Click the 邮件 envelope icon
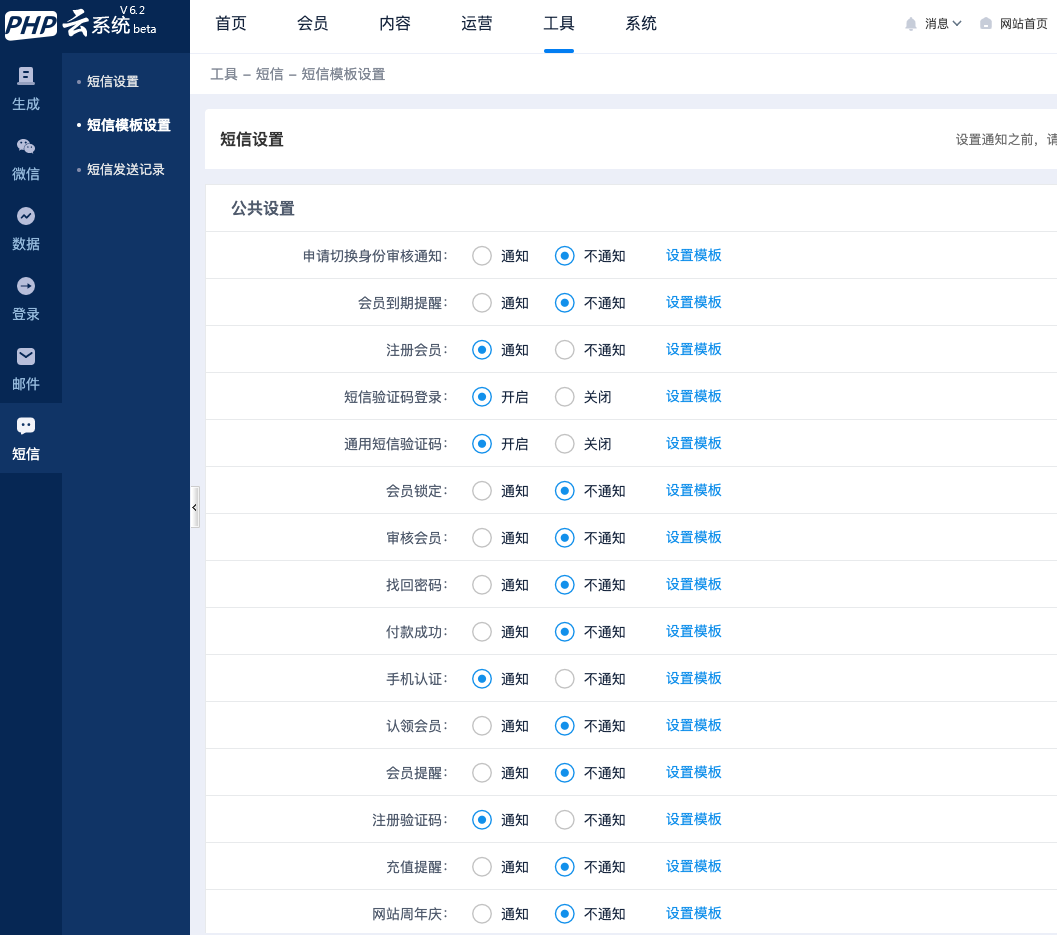 click(x=26, y=356)
